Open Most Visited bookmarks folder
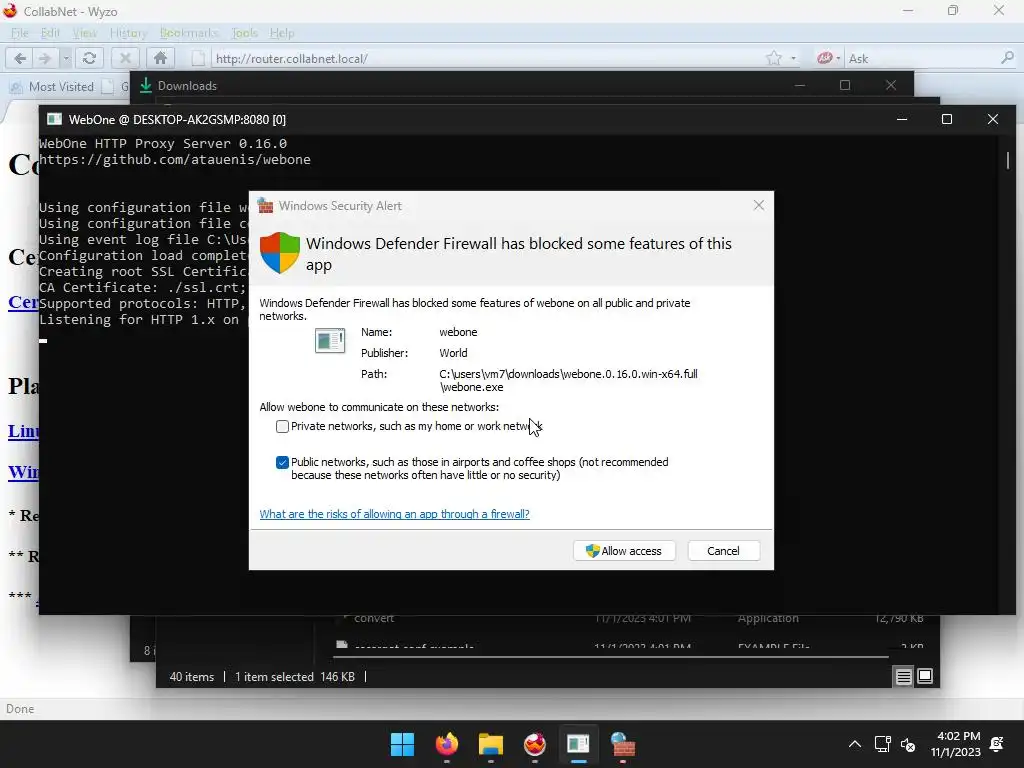Viewport: 1024px width, 768px height. coord(52,86)
